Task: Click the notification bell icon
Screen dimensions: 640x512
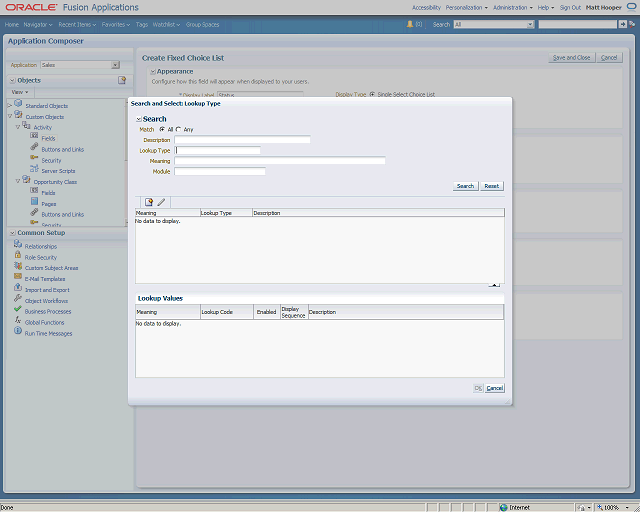Action: click(x=410, y=24)
